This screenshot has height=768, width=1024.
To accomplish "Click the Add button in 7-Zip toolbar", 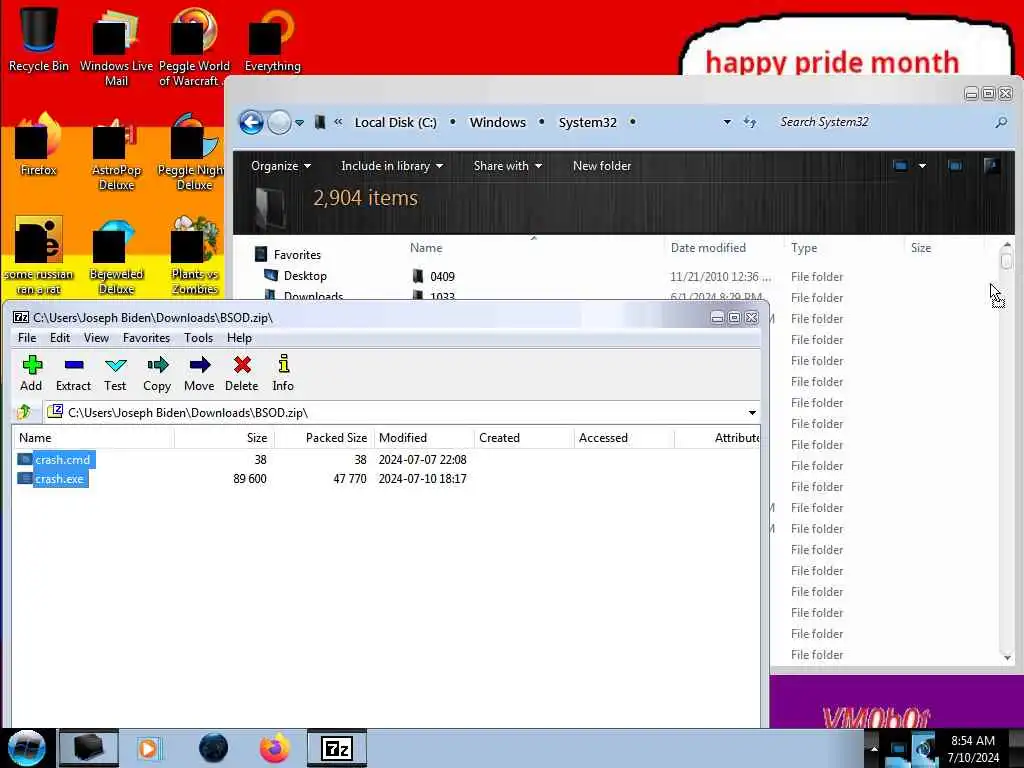I will coord(31,374).
